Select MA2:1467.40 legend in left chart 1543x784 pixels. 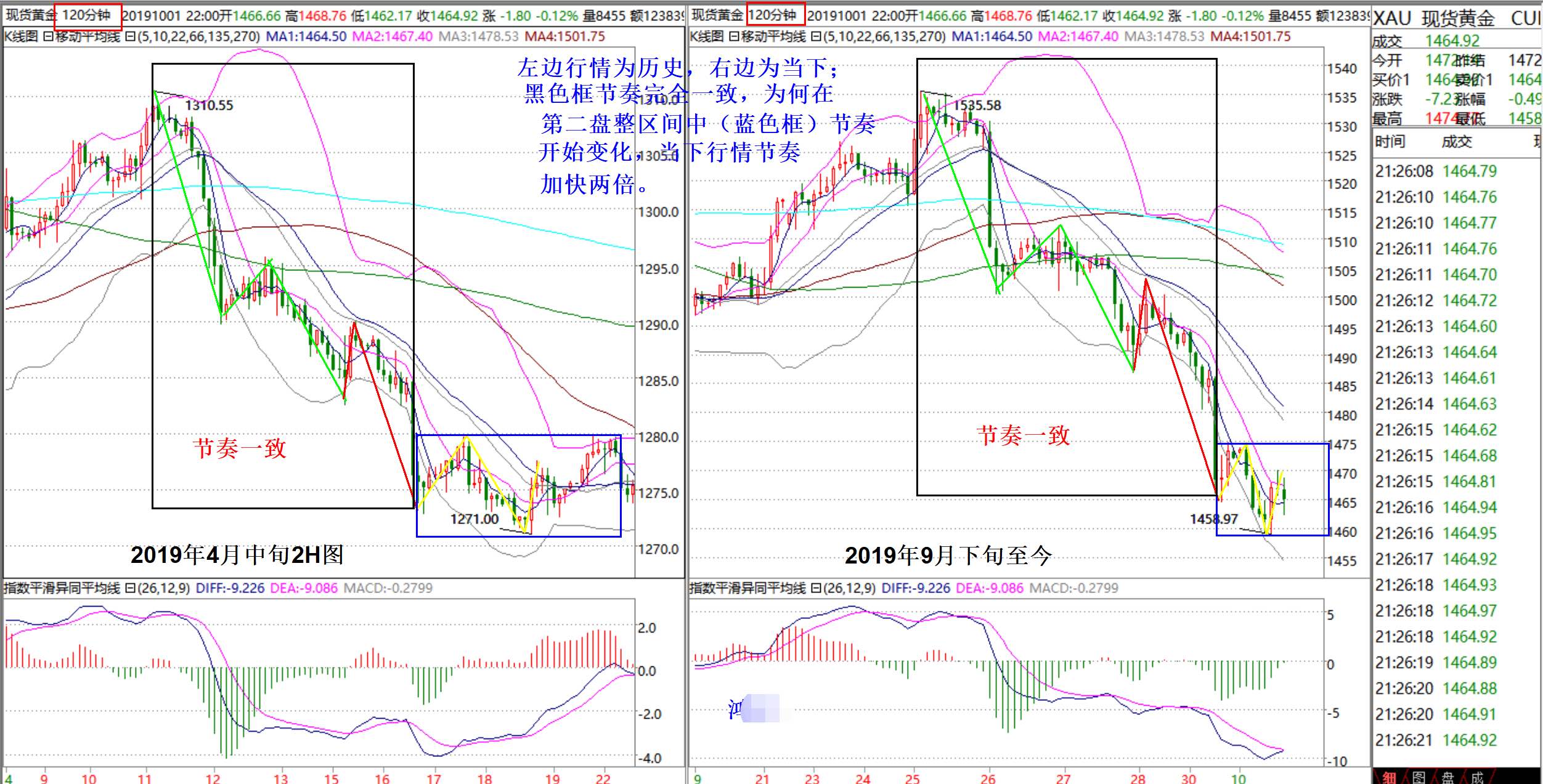393,37
